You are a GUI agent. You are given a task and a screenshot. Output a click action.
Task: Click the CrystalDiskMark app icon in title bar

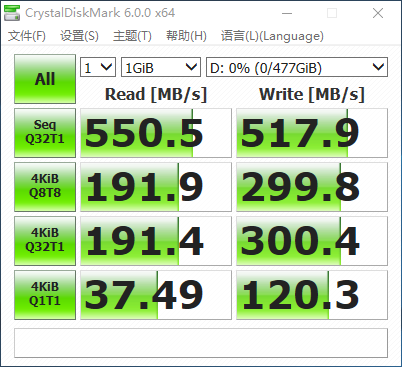(x=12, y=13)
